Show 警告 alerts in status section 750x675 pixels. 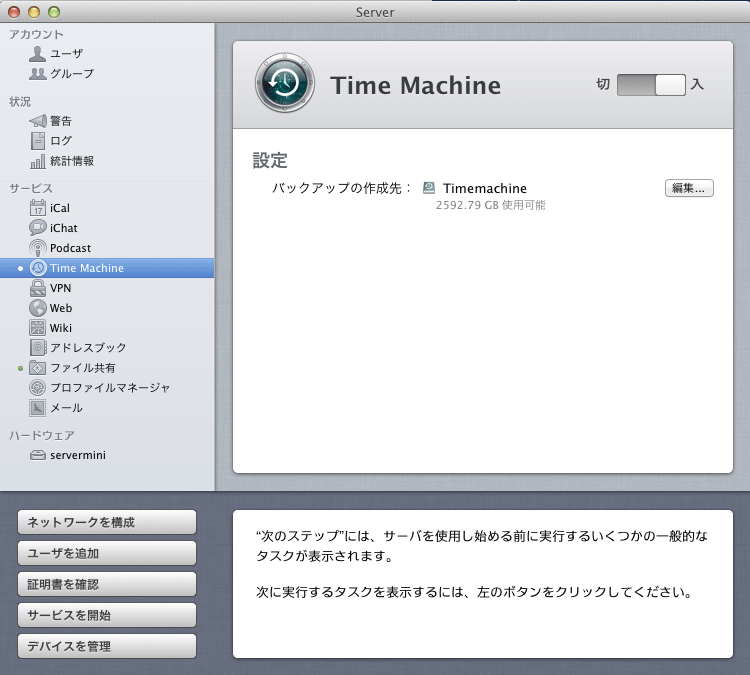click(x=60, y=121)
